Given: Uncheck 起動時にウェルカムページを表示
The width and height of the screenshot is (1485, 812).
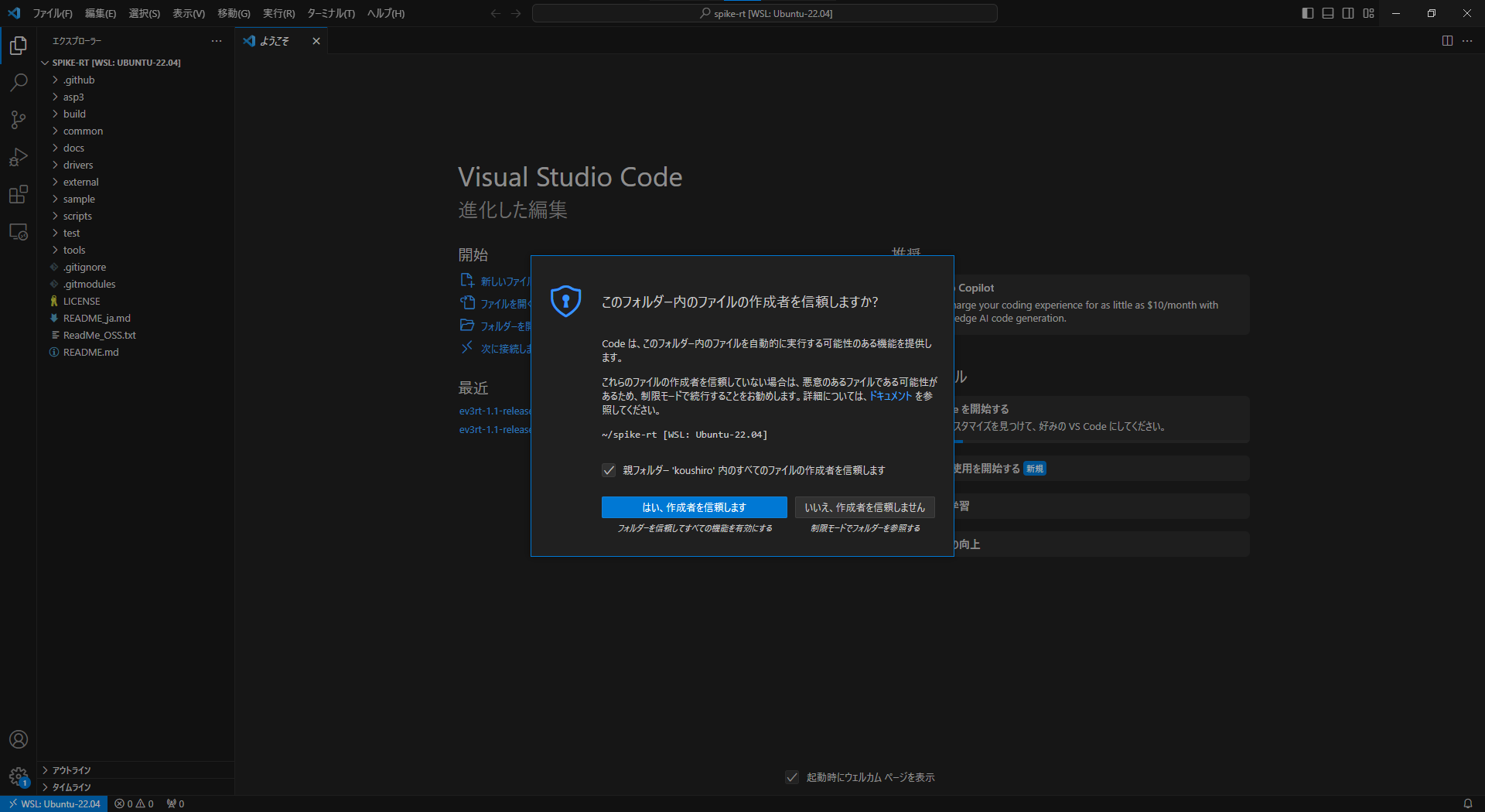Looking at the screenshot, I should [791, 777].
